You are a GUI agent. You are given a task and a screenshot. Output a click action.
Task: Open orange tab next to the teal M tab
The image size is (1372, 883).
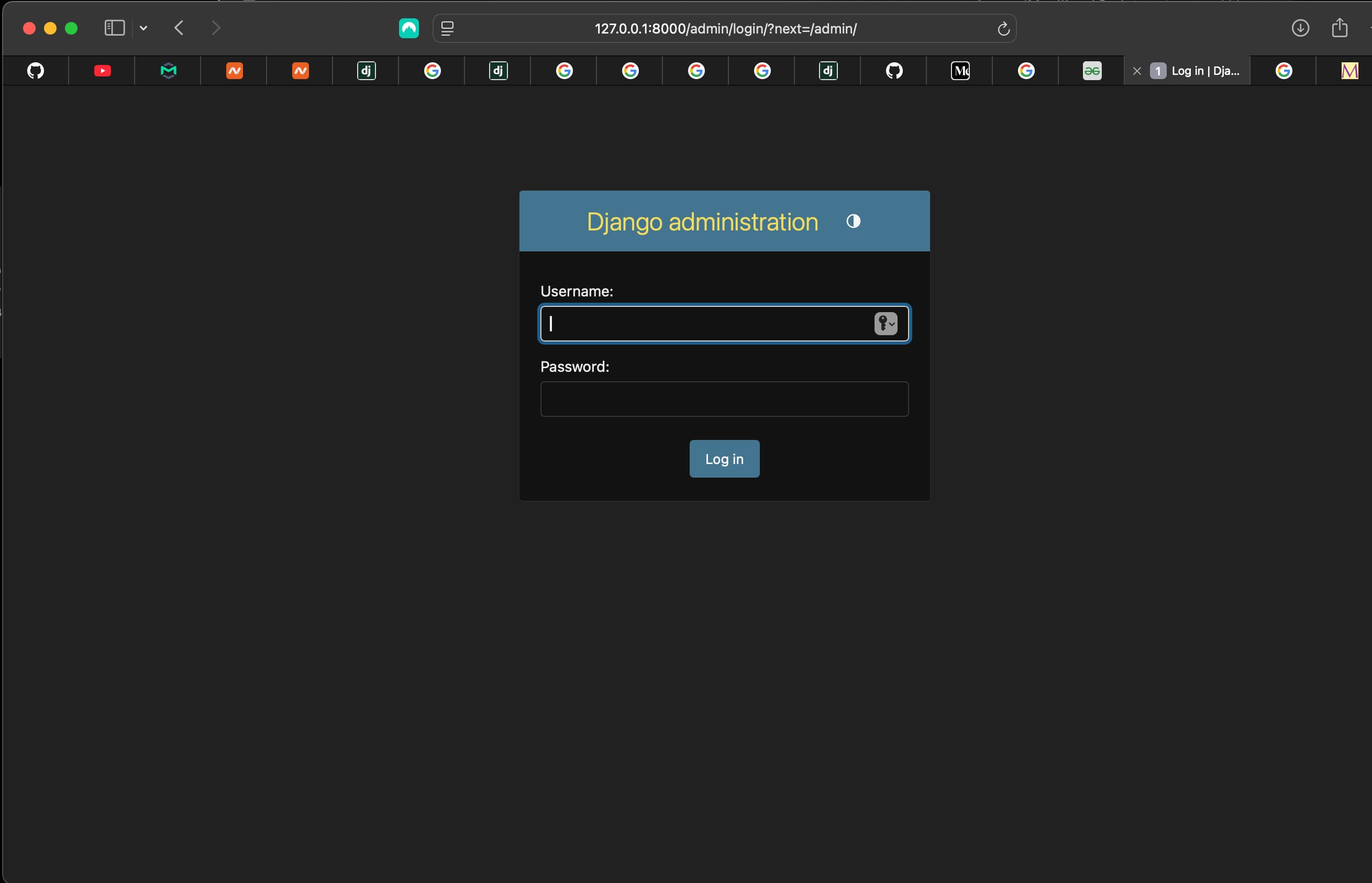pyautogui.click(x=235, y=71)
